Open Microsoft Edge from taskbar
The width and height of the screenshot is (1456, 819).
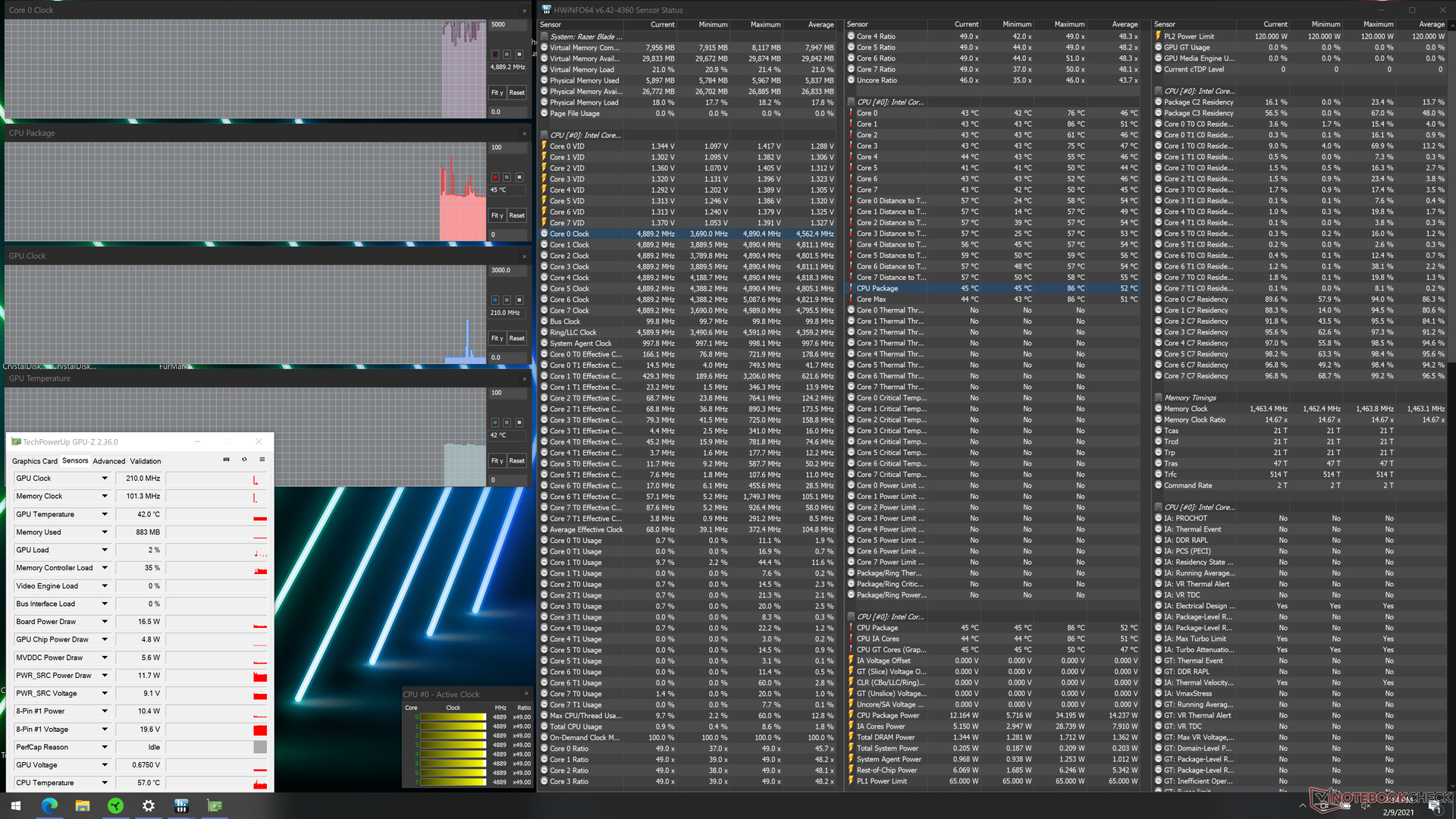pos(49,805)
